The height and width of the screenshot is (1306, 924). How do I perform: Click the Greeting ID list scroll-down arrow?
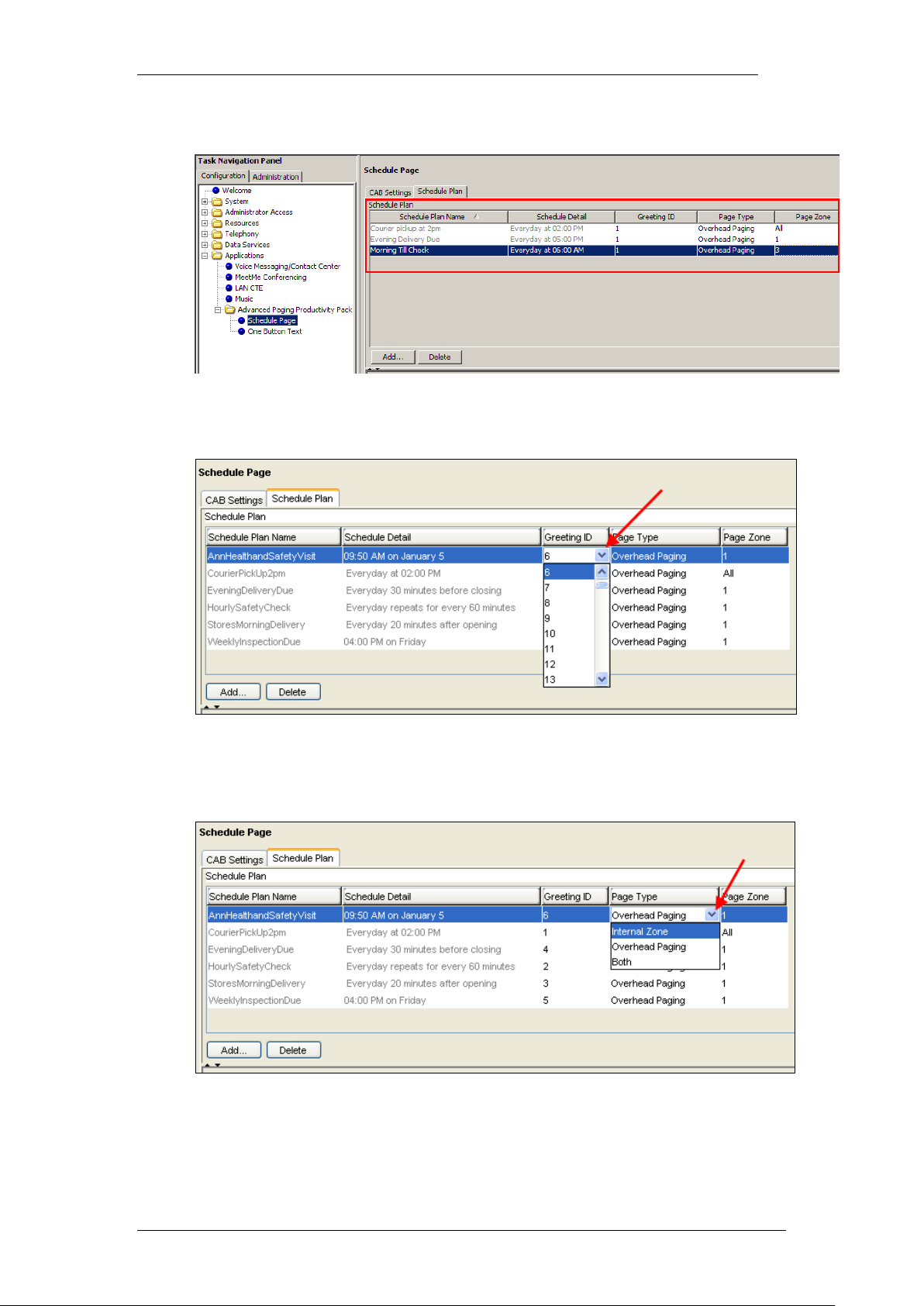pos(602,679)
